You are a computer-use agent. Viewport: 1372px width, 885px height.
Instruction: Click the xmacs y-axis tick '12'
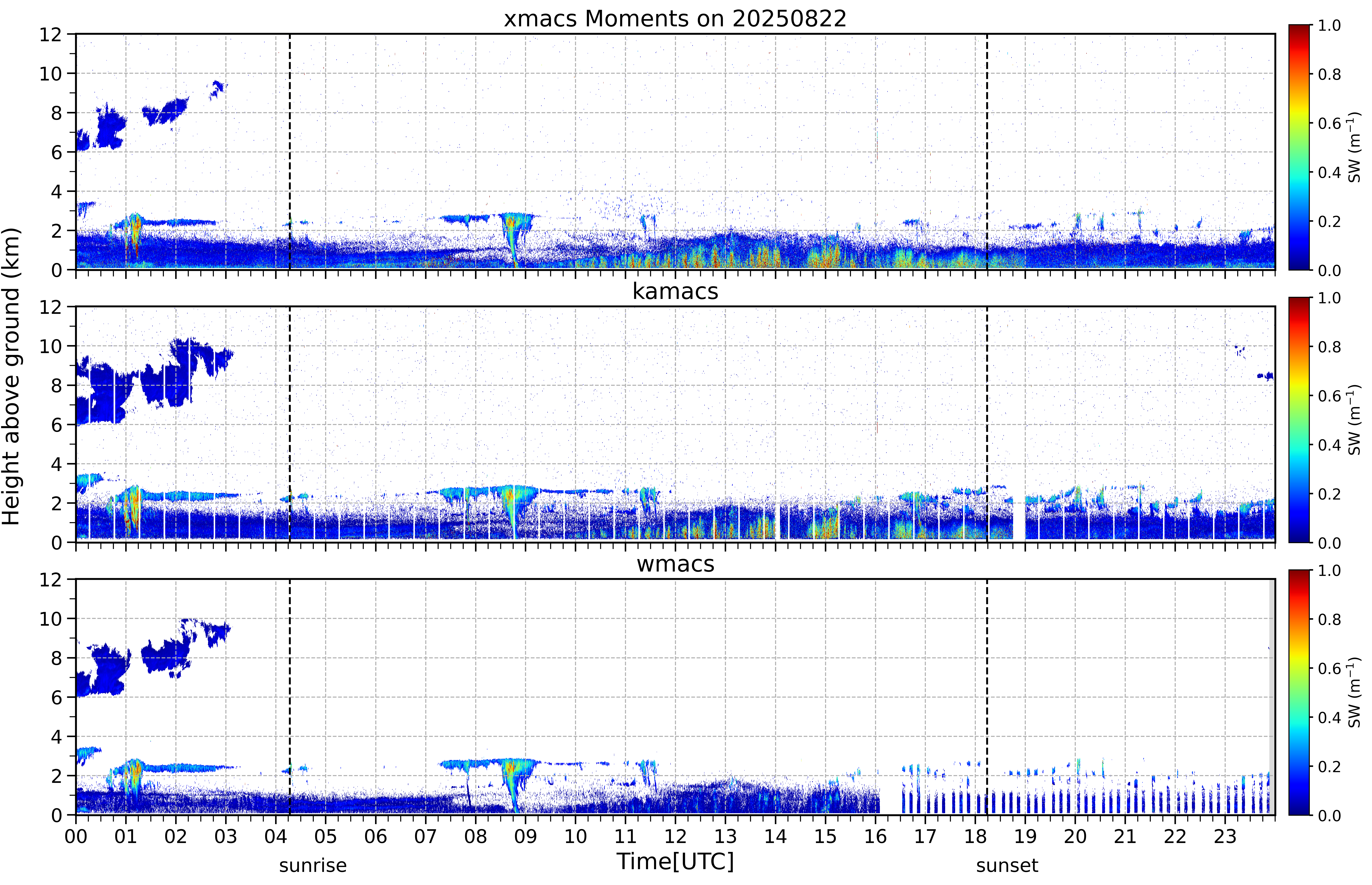(51, 35)
